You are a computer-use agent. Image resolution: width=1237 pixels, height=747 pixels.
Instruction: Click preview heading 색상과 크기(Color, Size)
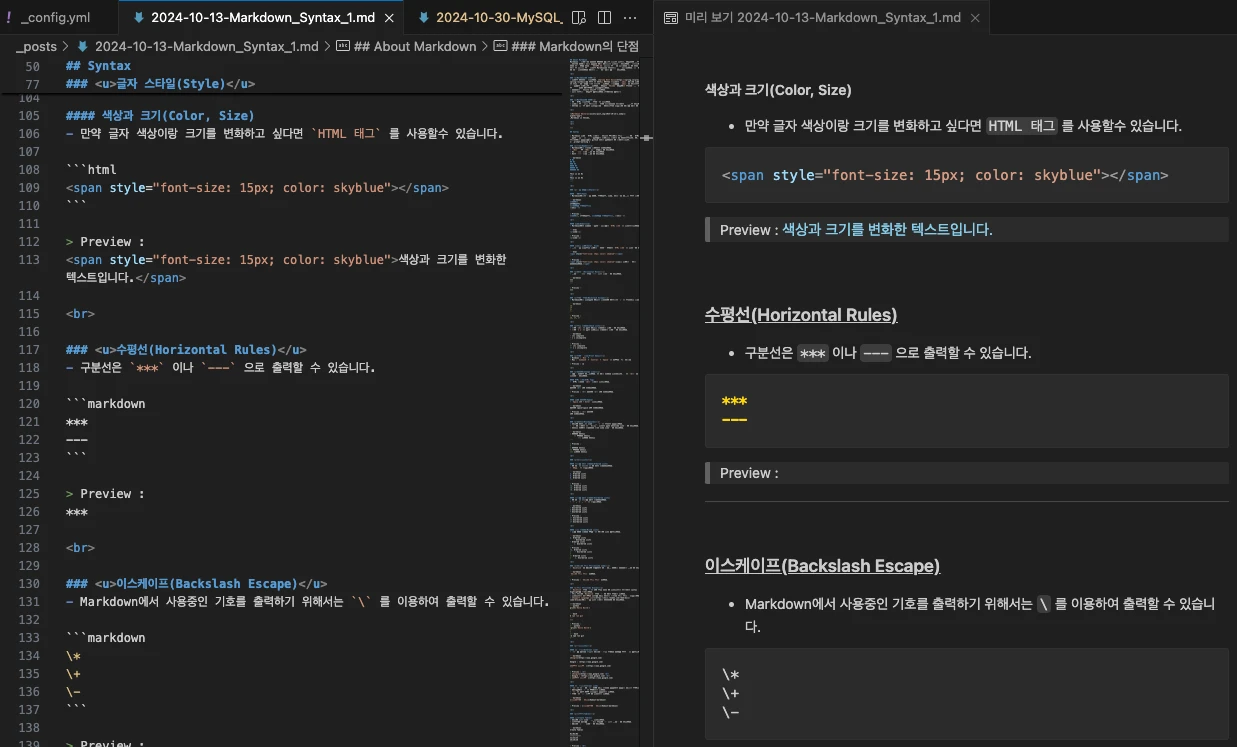pos(778,90)
